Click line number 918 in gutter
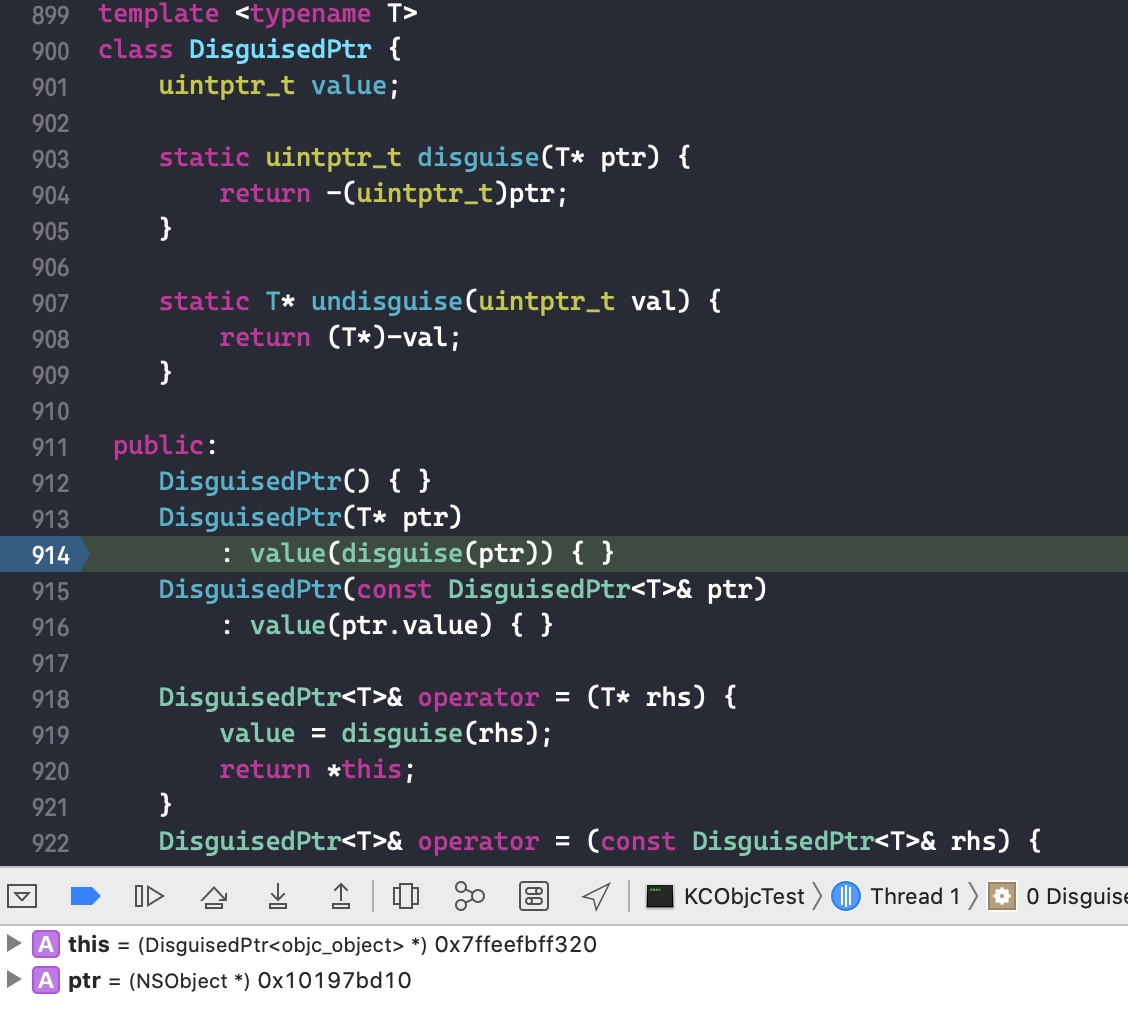 pos(50,698)
